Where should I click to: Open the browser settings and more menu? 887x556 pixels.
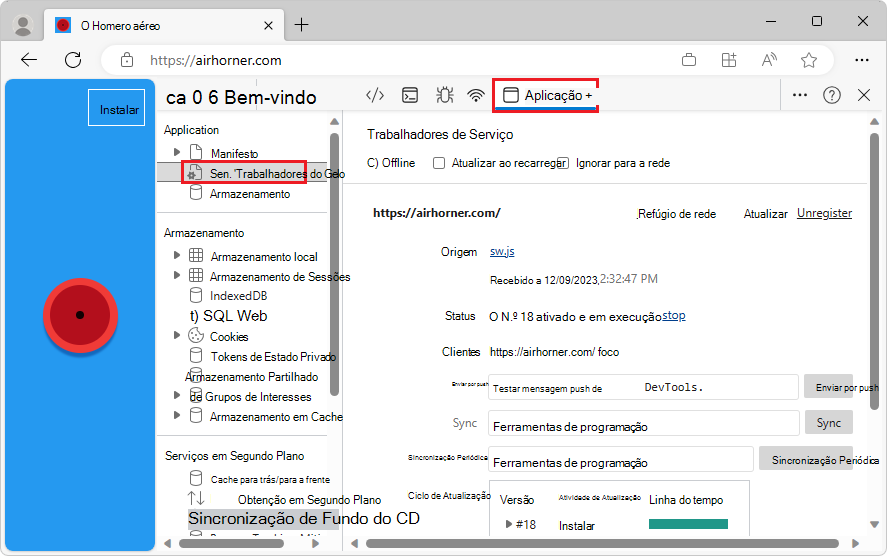click(x=862, y=60)
